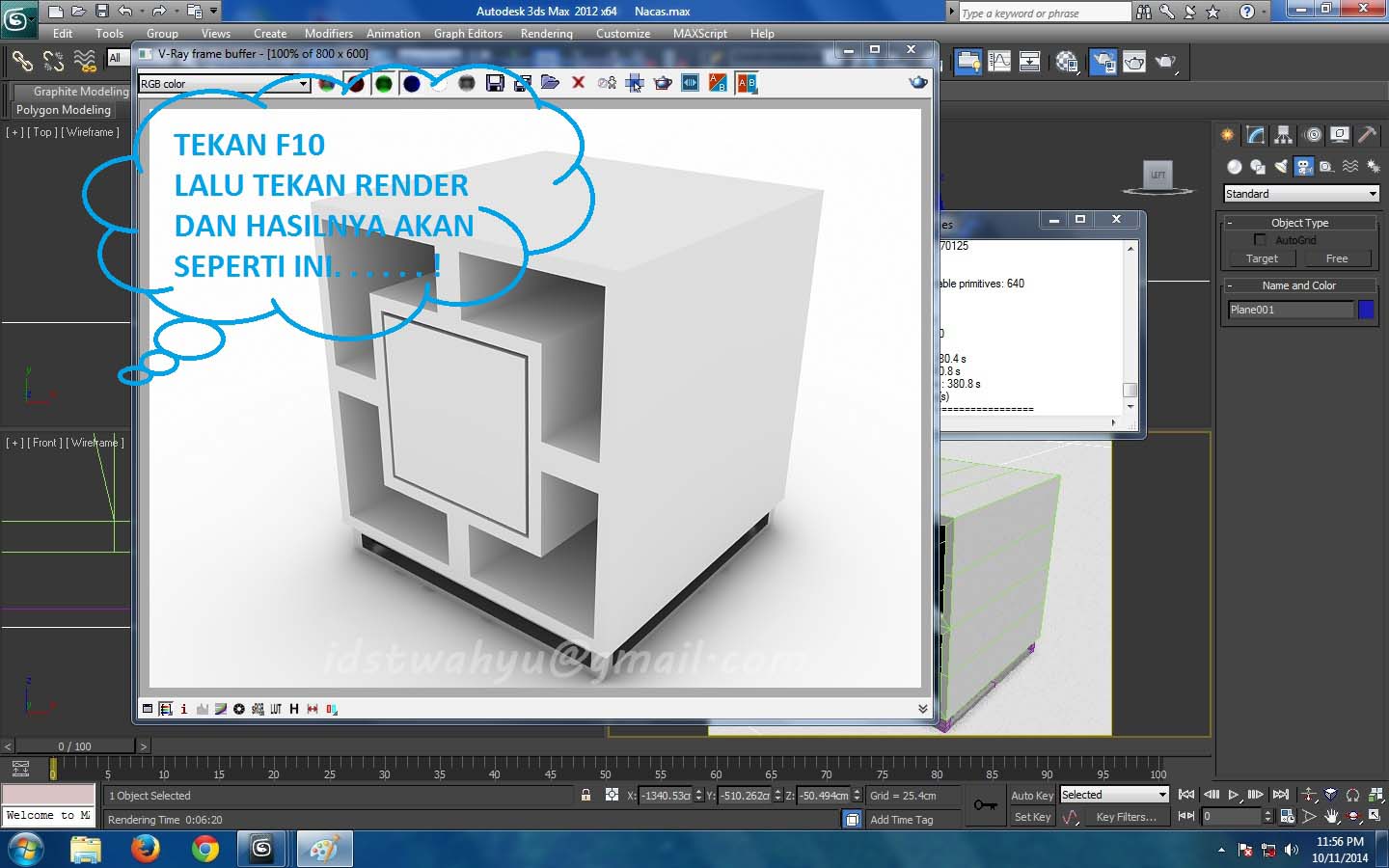Switch to the Motion command panel
The height and width of the screenshot is (868, 1389).
pyautogui.click(x=1313, y=135)
